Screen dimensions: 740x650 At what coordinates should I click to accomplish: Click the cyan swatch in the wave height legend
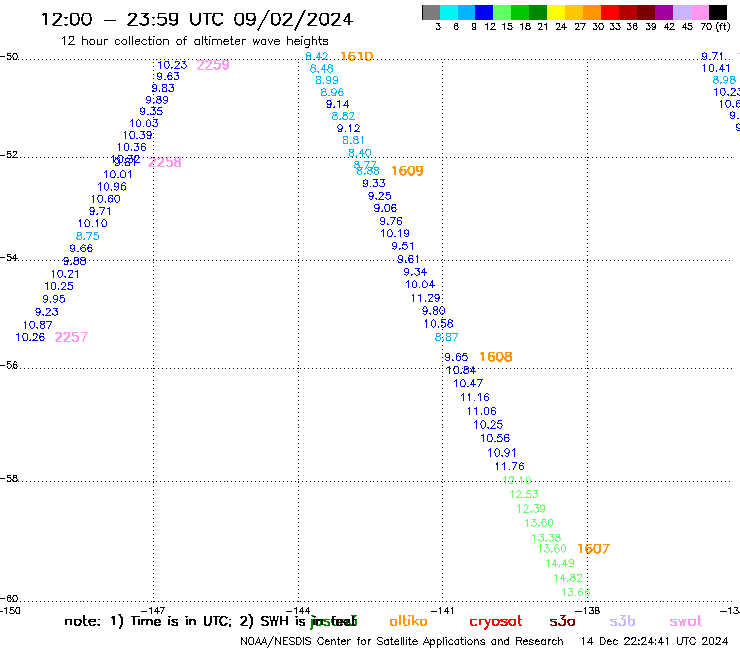click(x=449, y=12)
